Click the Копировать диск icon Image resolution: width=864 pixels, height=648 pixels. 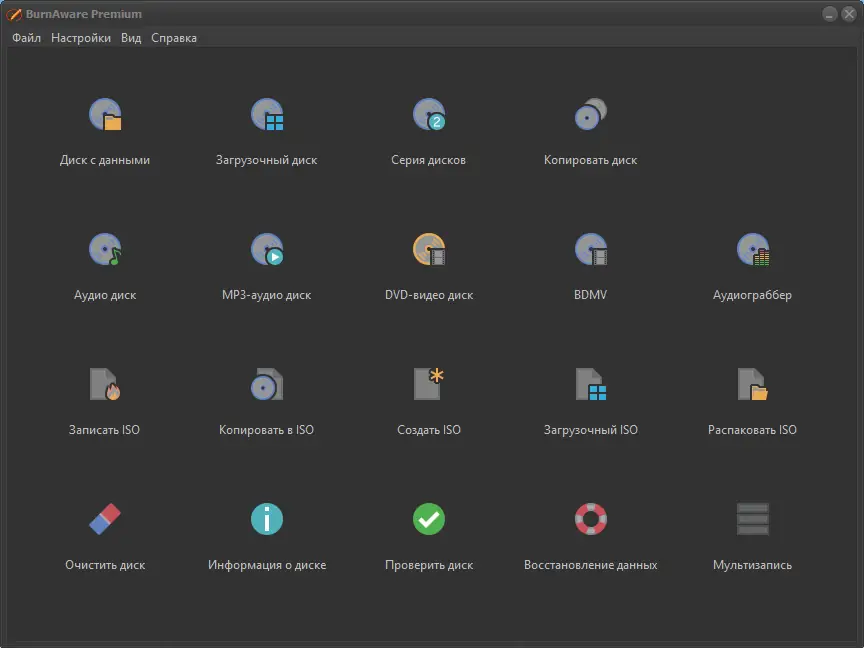point(591,115)
